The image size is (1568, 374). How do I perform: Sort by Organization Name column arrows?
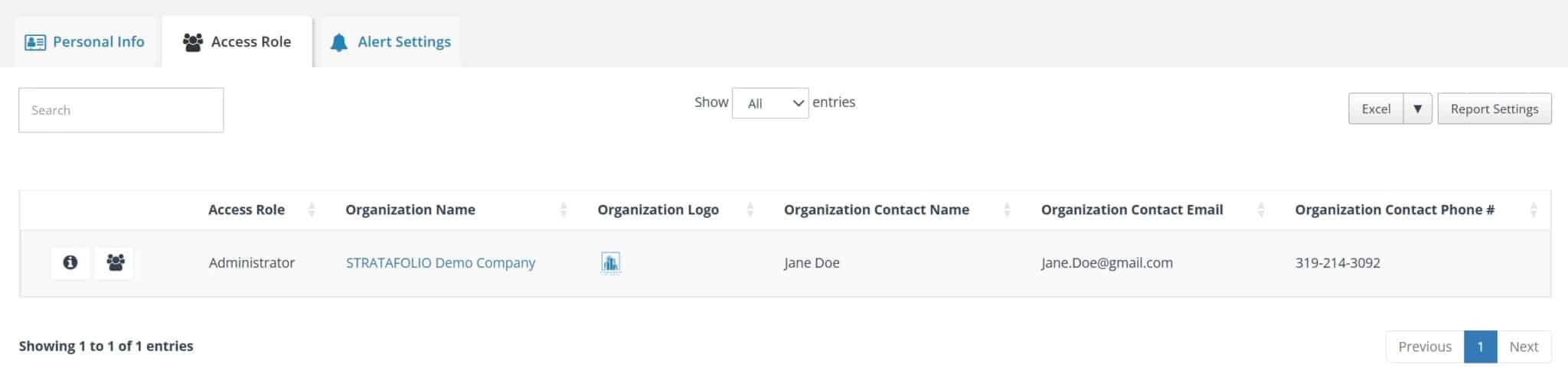tap(563, 210)
